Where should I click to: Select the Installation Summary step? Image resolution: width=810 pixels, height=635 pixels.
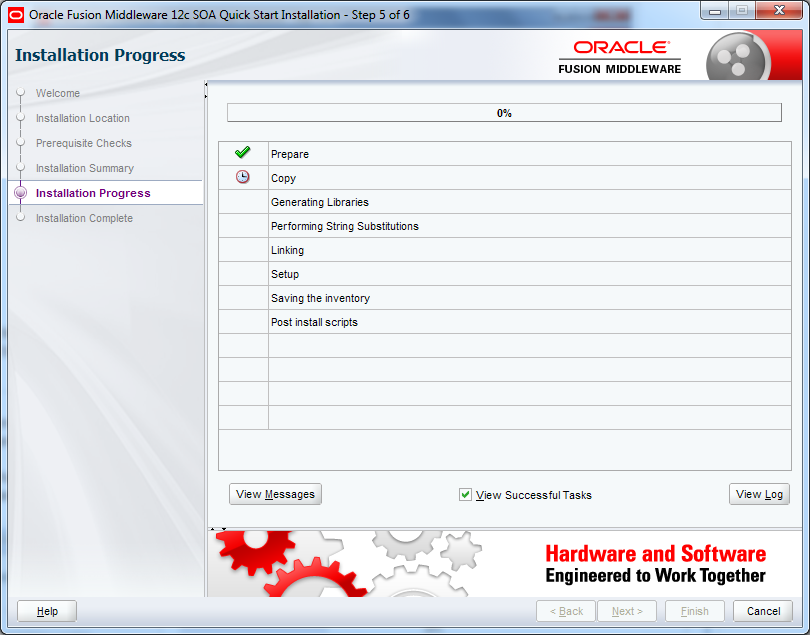click(x=85, y=168)
